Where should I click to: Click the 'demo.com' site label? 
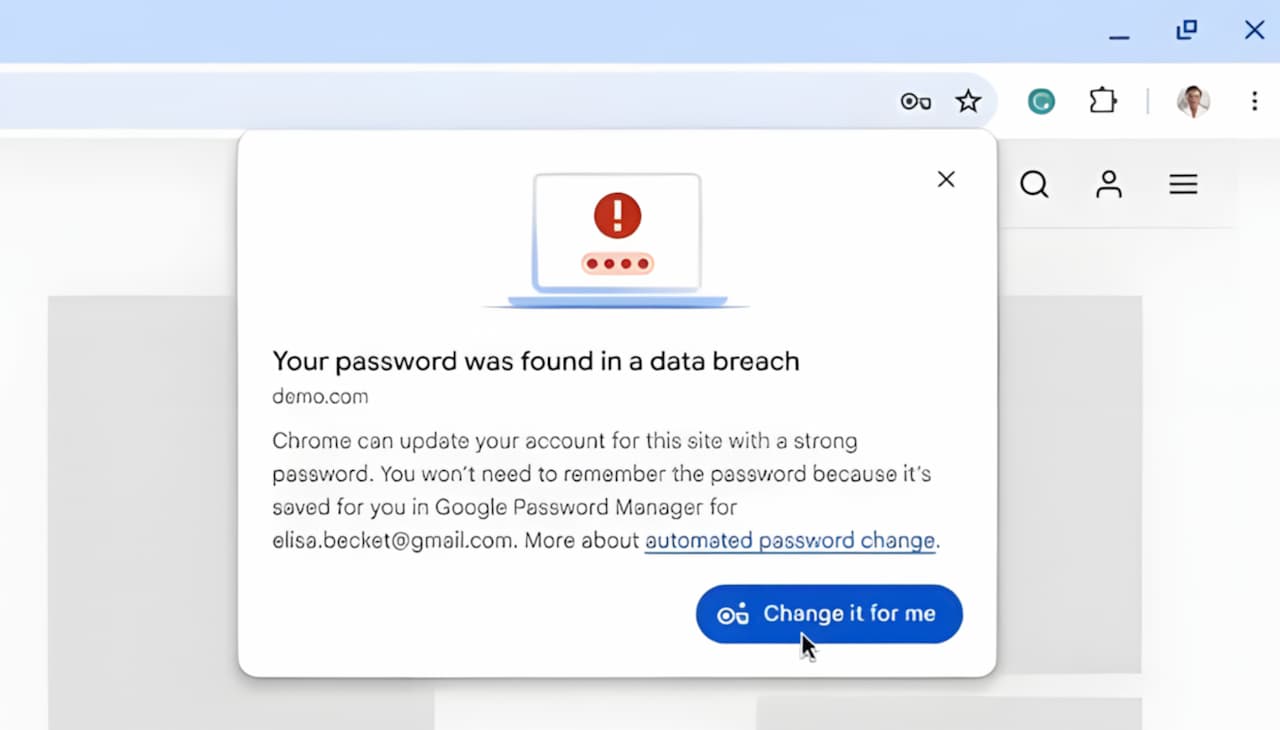pyautogui.click(x=320, y=397)
